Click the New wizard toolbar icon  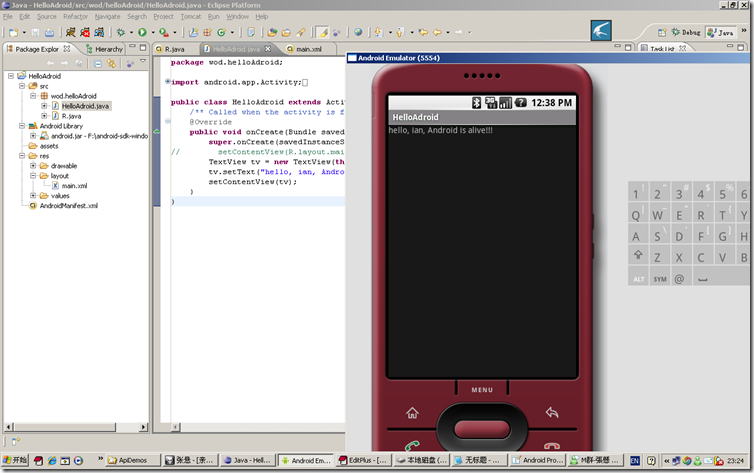[x=13, y=32]
